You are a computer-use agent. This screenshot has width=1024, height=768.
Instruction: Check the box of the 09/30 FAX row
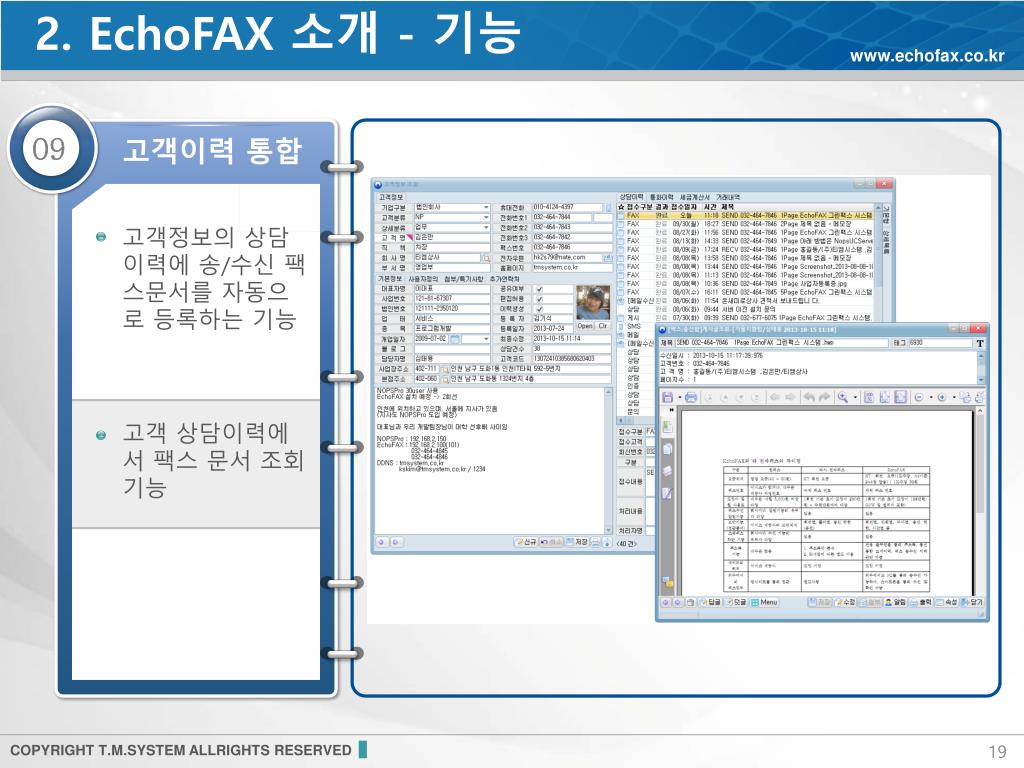621,224
